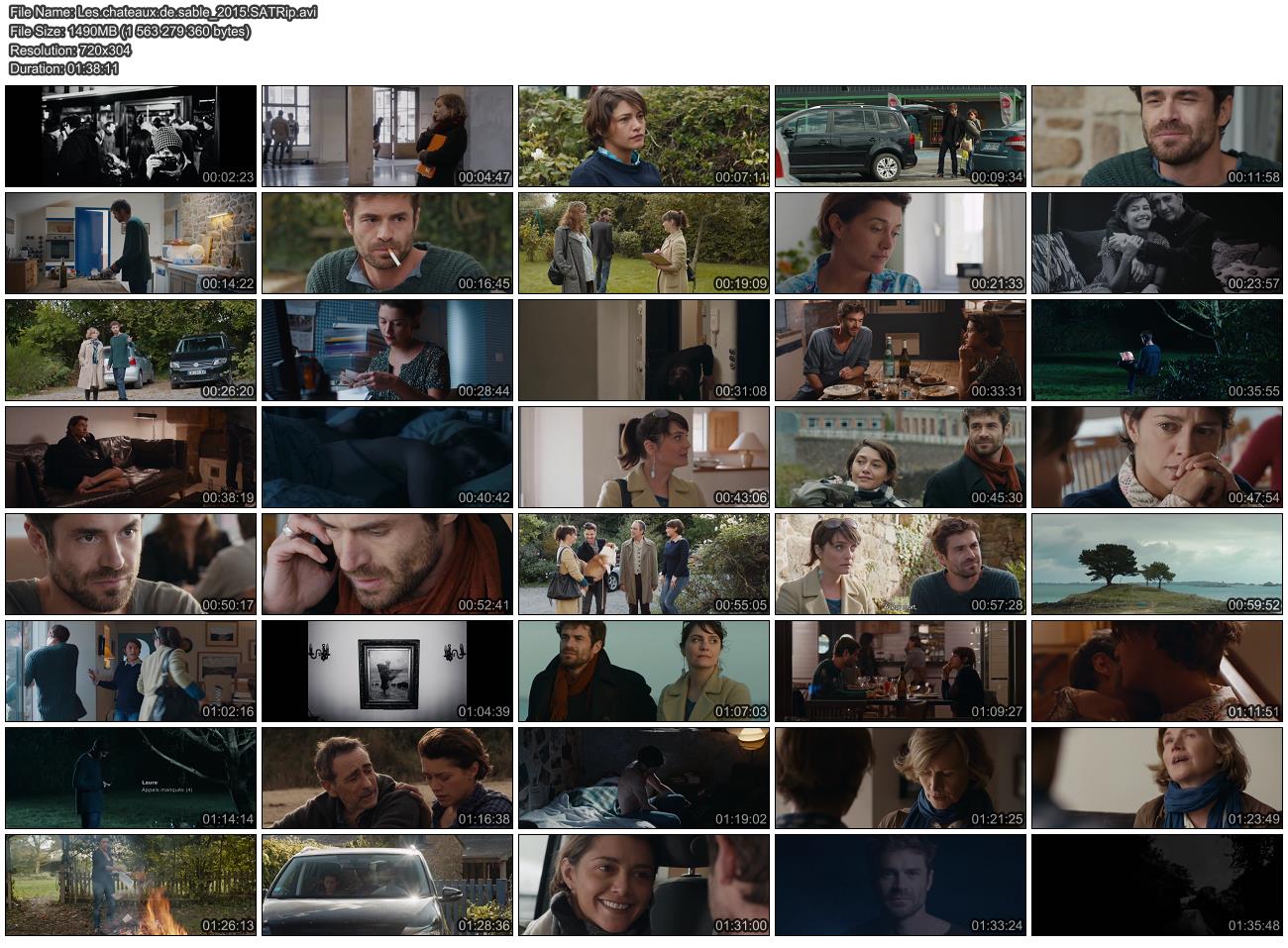Select the black-and-white couple frame at 00:23:57
Viewport: 1288px width, 948px height.
pos(1157,243)
